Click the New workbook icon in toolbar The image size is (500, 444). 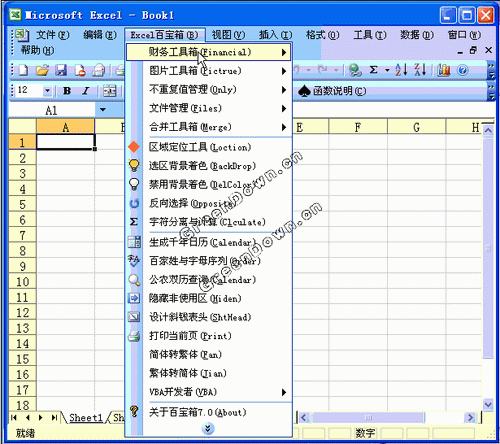(23, 70)
